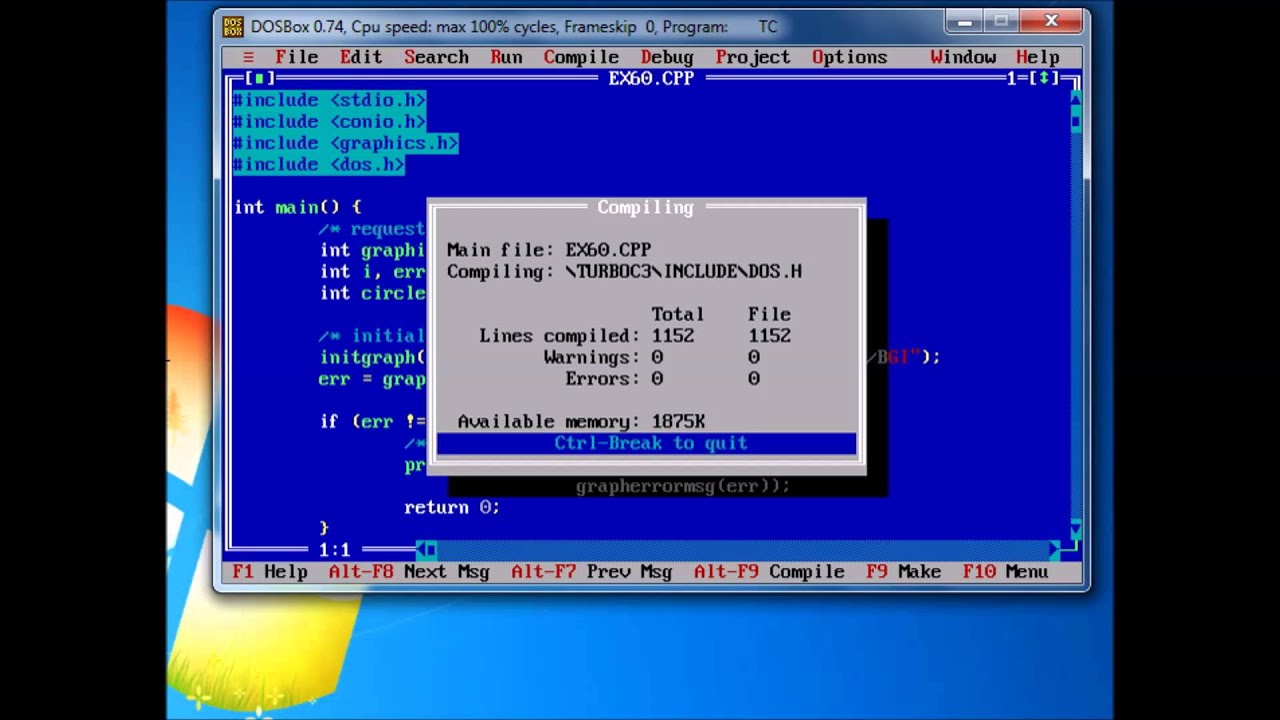Click the '#include <stdio.h>' line
The height and width of the screenshot is (720, 1280).
click(x=329, y=100)
